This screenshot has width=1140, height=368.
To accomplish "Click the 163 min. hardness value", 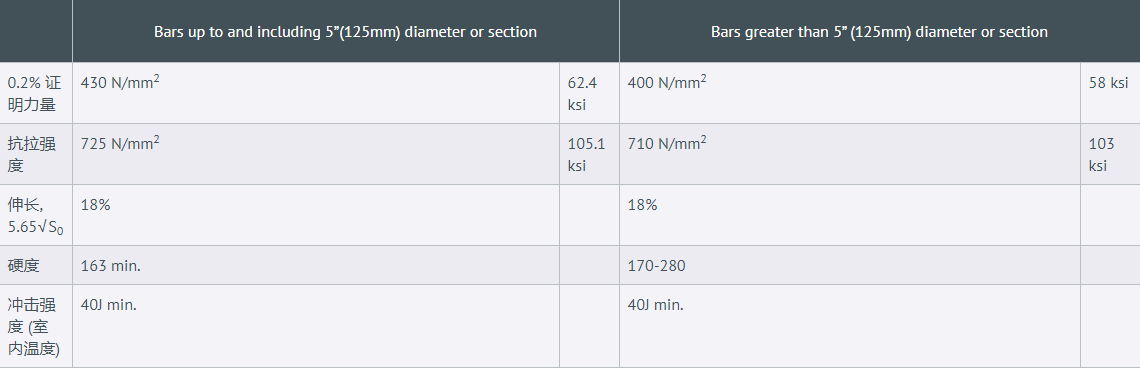I will [x=111, y=265].
